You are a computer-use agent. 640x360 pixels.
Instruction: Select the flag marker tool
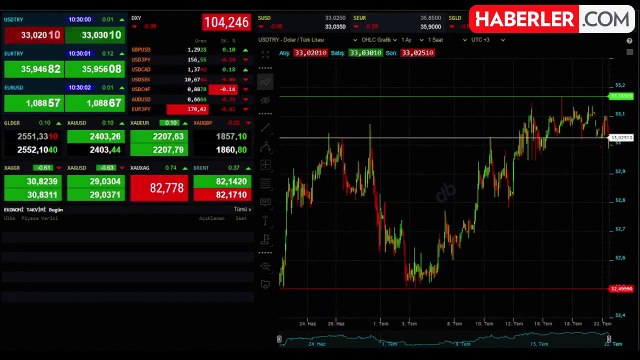265,239
